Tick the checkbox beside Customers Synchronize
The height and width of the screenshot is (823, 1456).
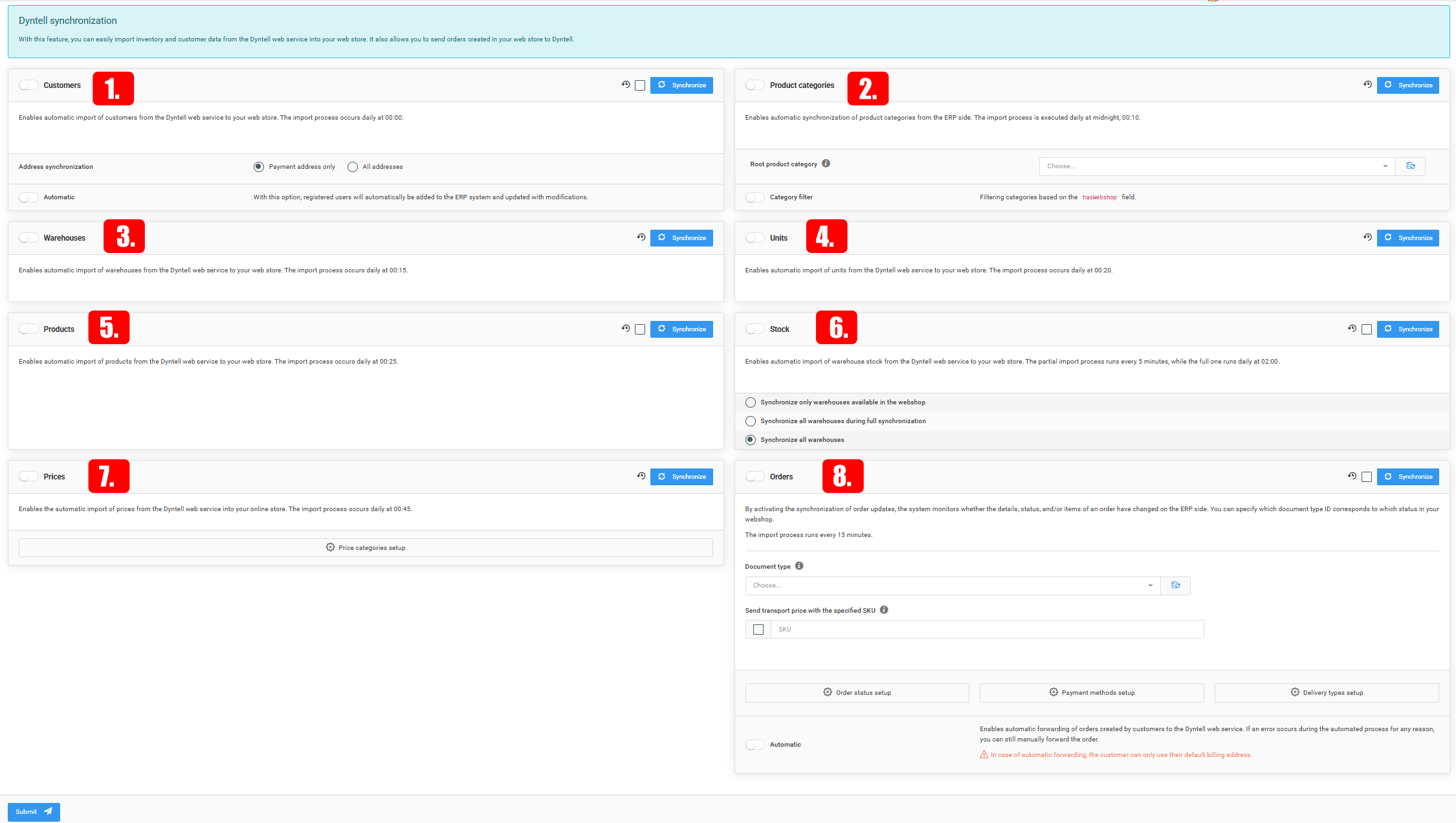(640, 85)
